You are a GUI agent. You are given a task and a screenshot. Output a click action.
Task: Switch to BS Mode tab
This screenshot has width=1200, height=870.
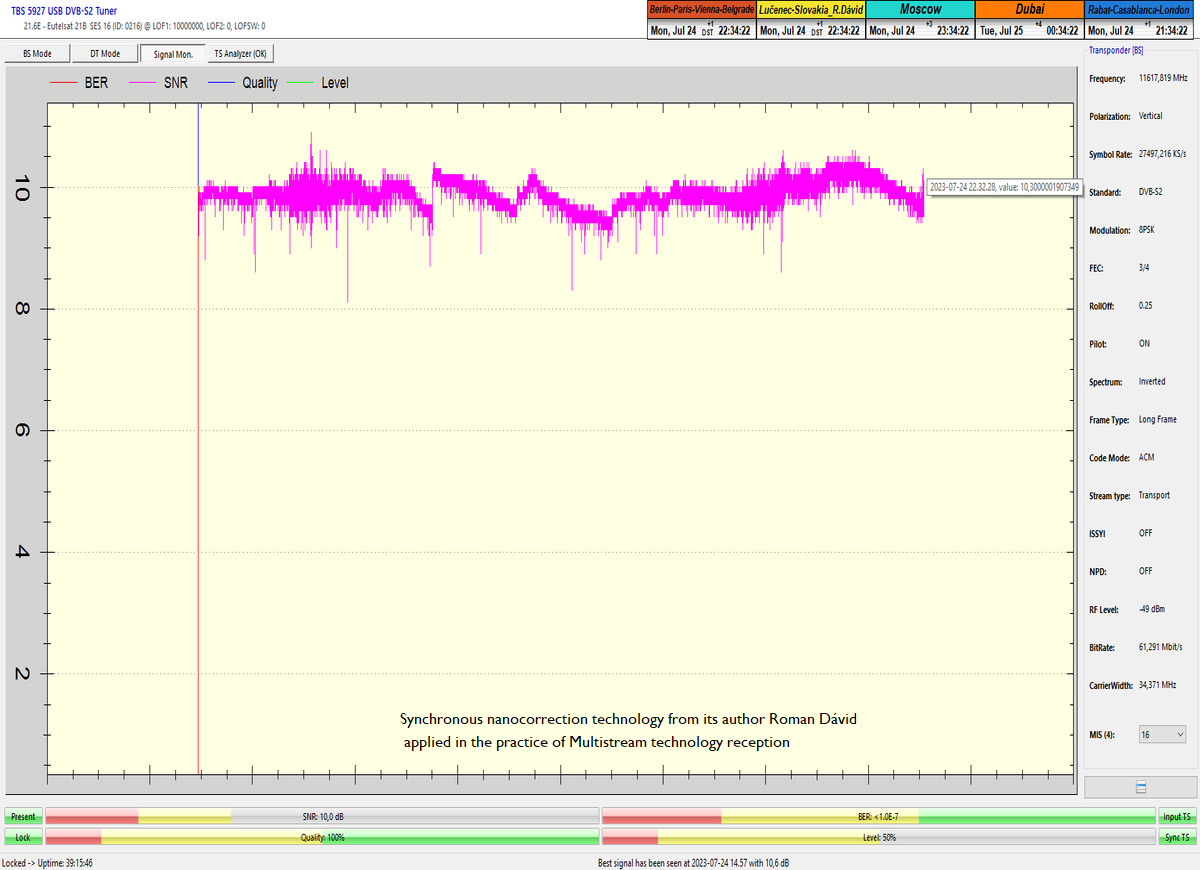(x=37, y=54)
